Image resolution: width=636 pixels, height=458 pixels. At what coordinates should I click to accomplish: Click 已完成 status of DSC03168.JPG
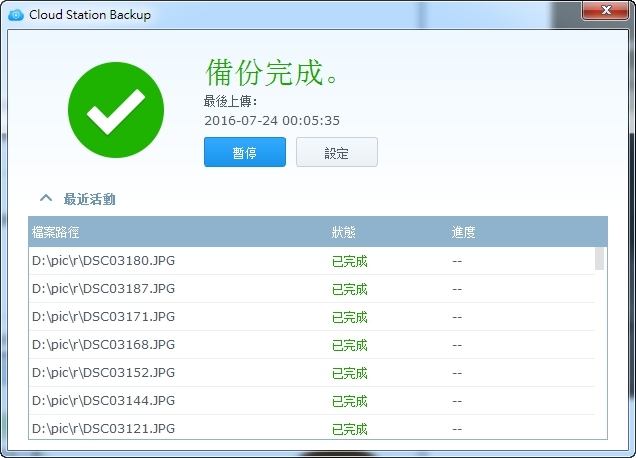click(350, 345)
